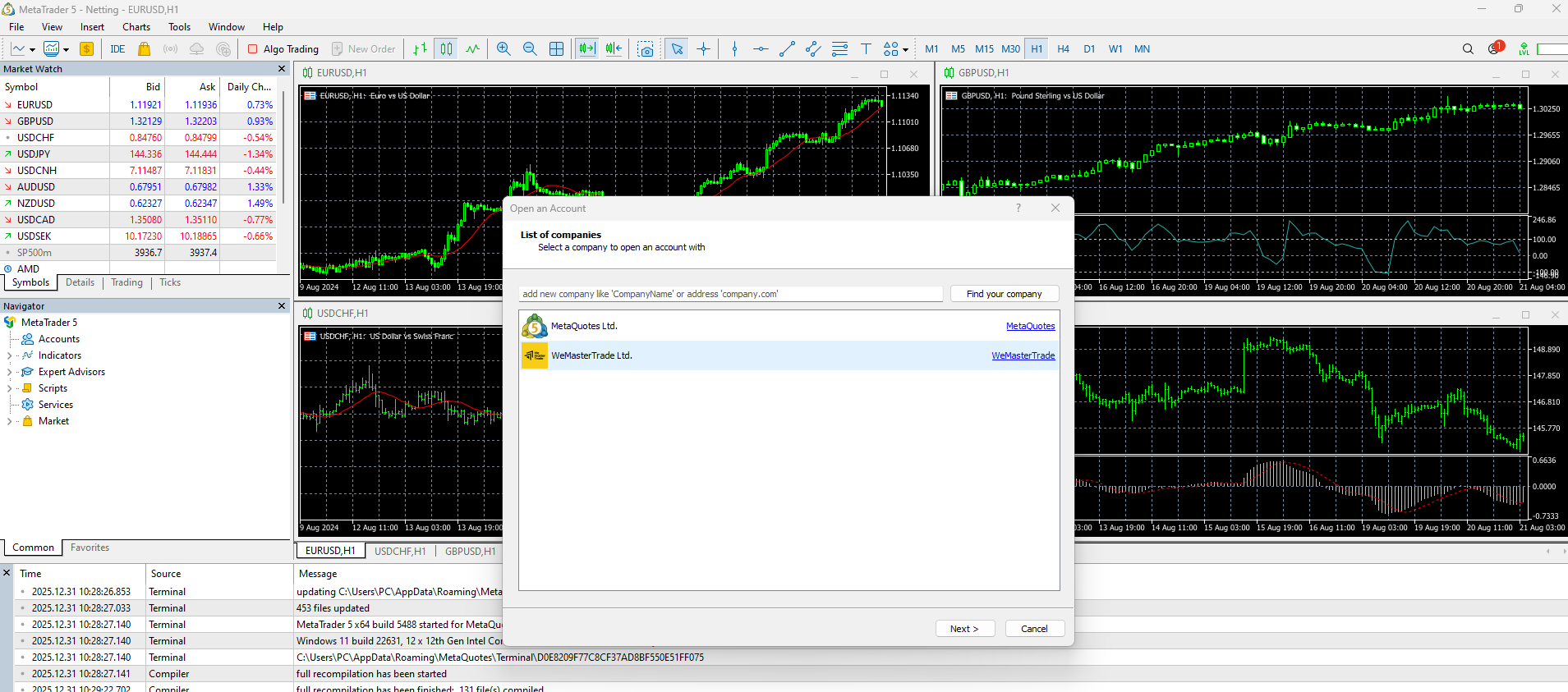Viewport: 1568px width, 692px height.
Task: Select the draw trendline tool
Action: coord(787,49)
